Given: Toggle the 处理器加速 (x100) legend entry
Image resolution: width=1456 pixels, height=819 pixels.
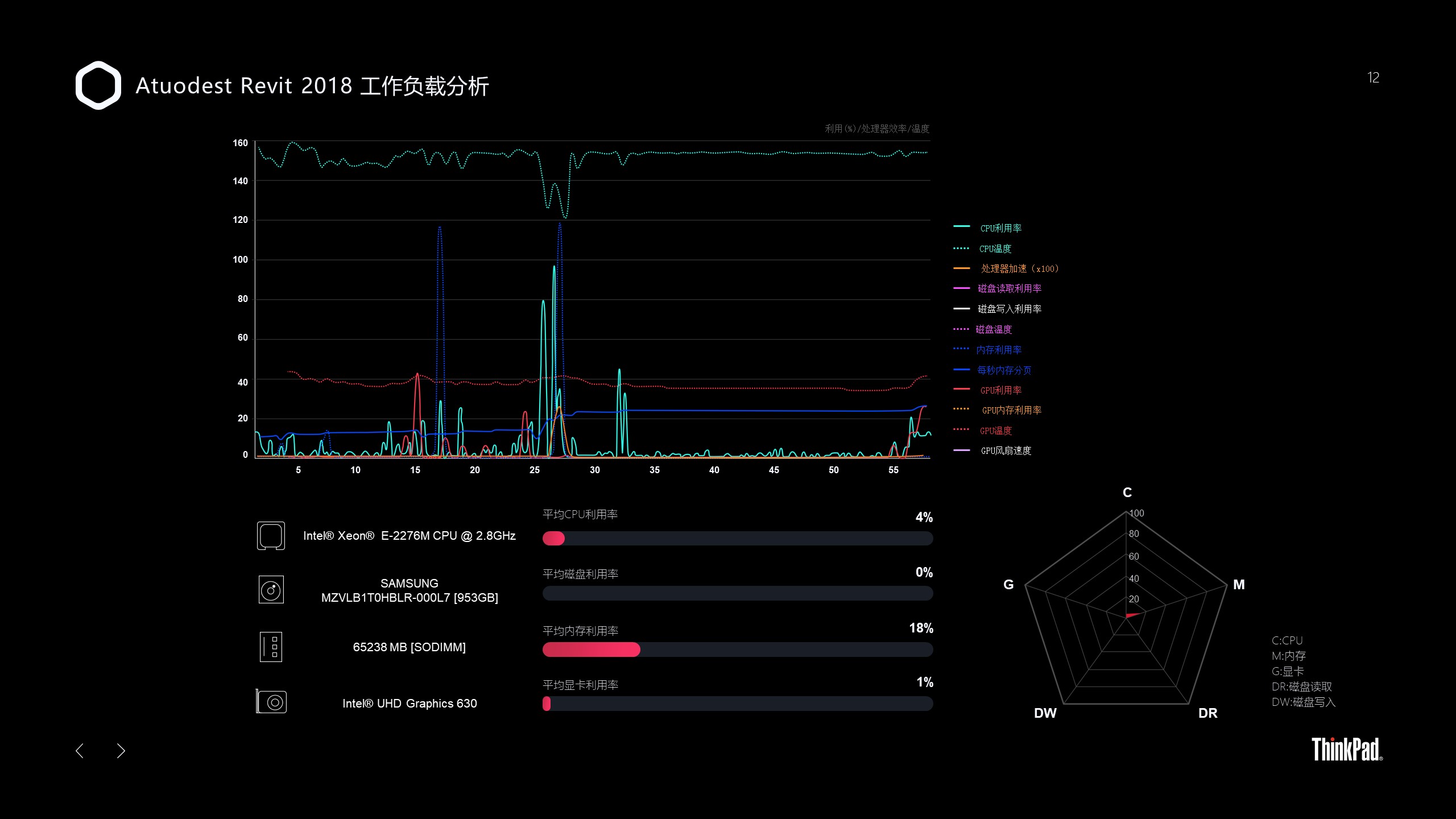Looking at the screenshot, I should click(x=1006, y=268).
